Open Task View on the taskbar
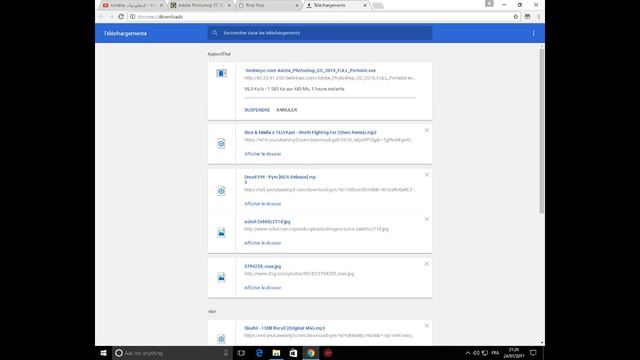The height and width of the screenshot is (360, 640). 241,353
